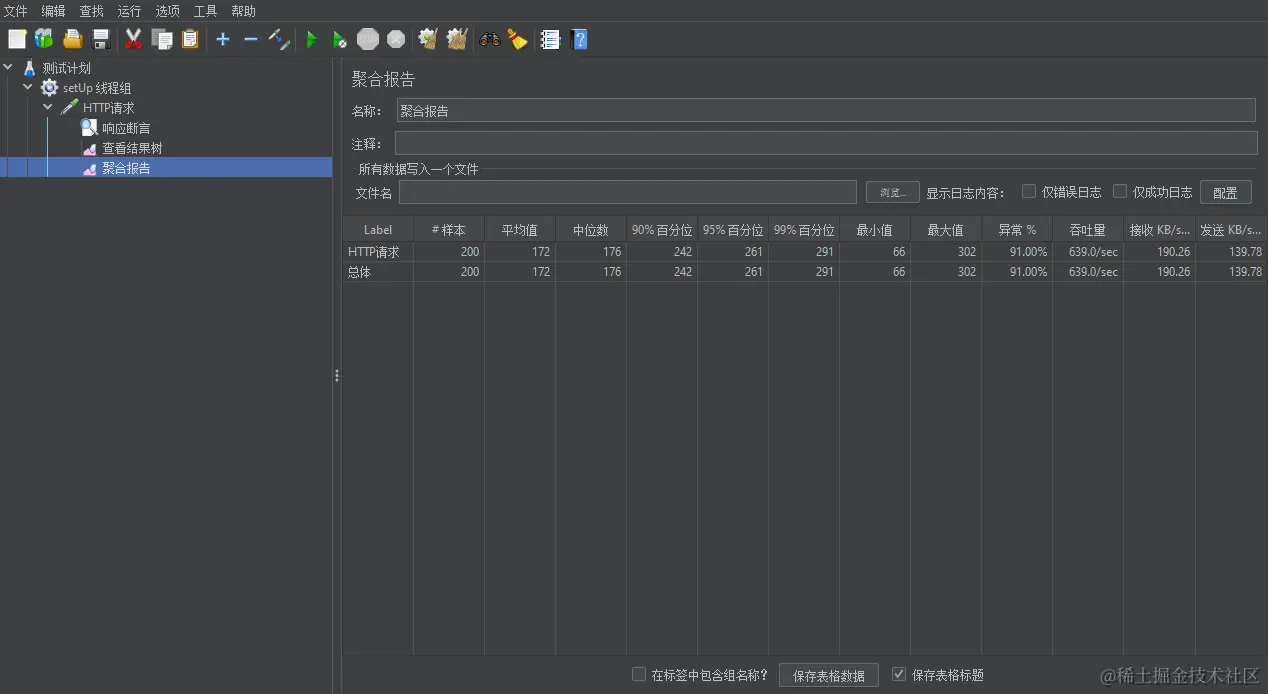Click the # 样本 column header
Screen dimensions: 1268x694
point(449,230)
